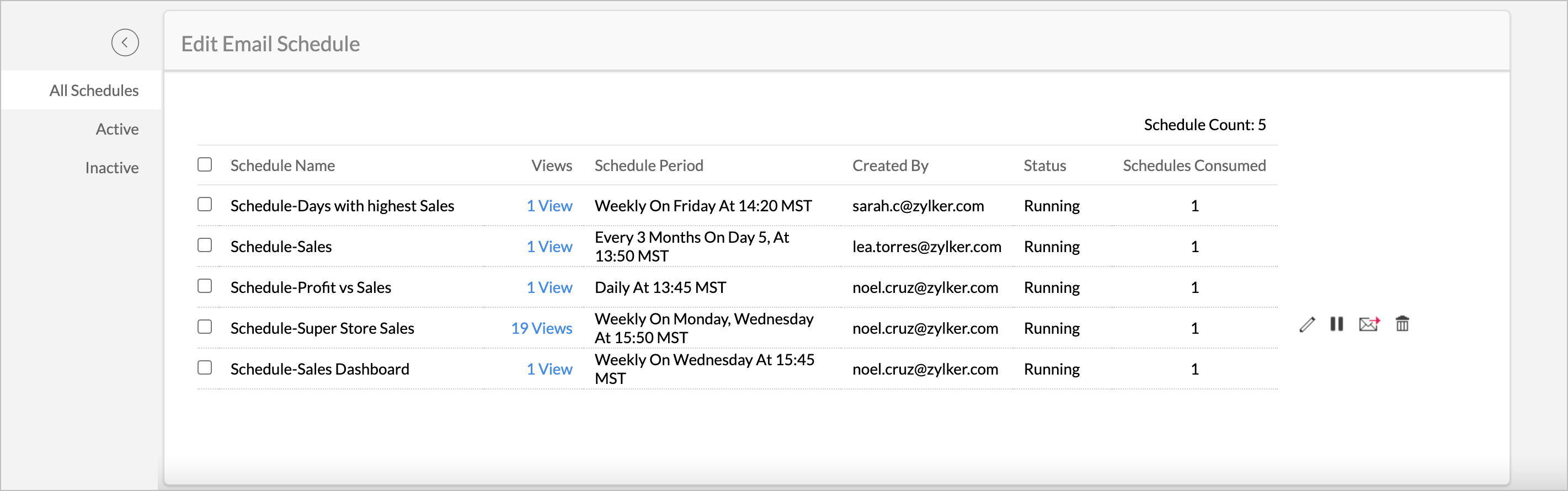Check Schedule-Days with highest Sales checkbox

pyautogui.click(x=205, y=205)
